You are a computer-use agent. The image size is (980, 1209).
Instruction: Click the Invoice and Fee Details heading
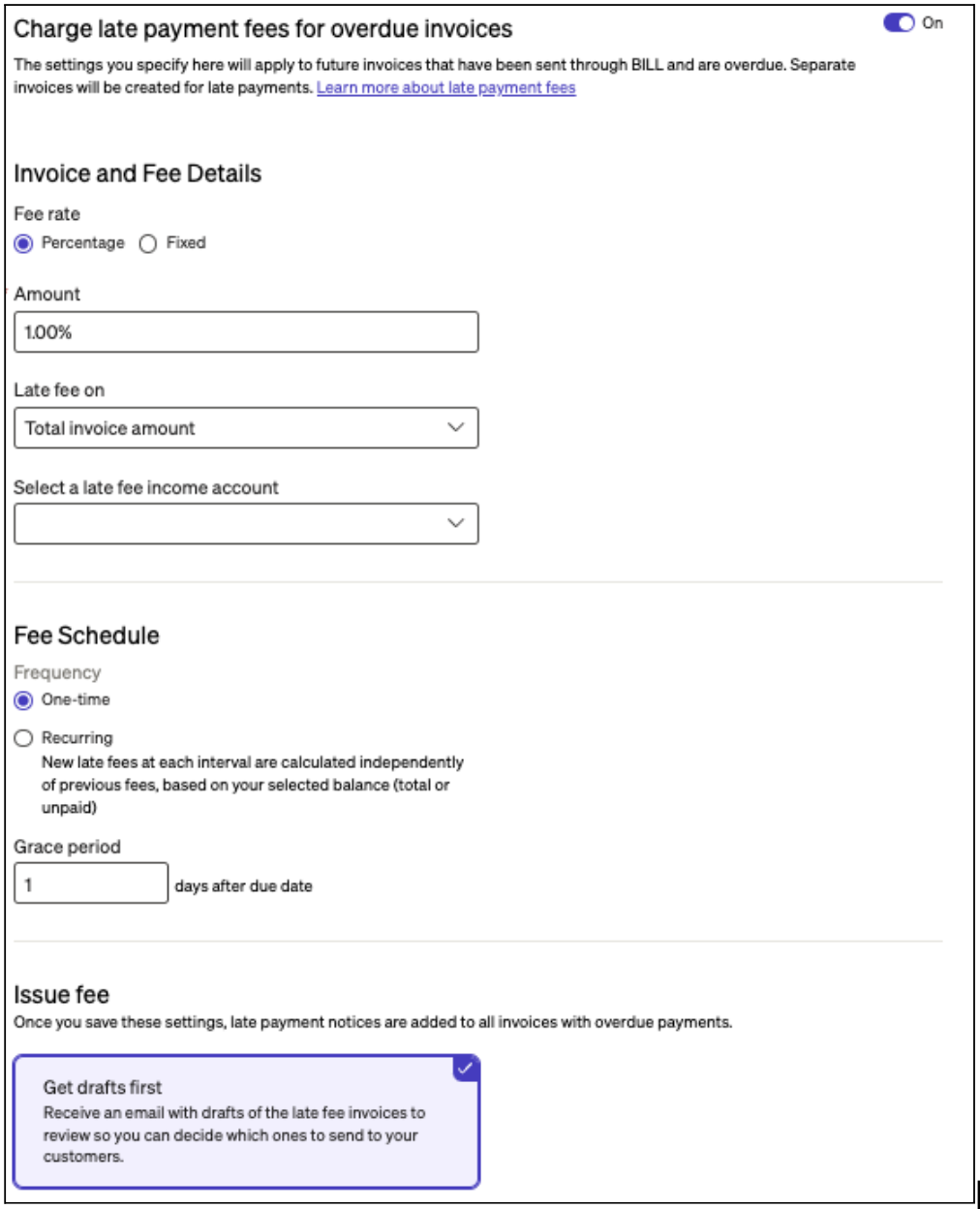pos(138,173)
